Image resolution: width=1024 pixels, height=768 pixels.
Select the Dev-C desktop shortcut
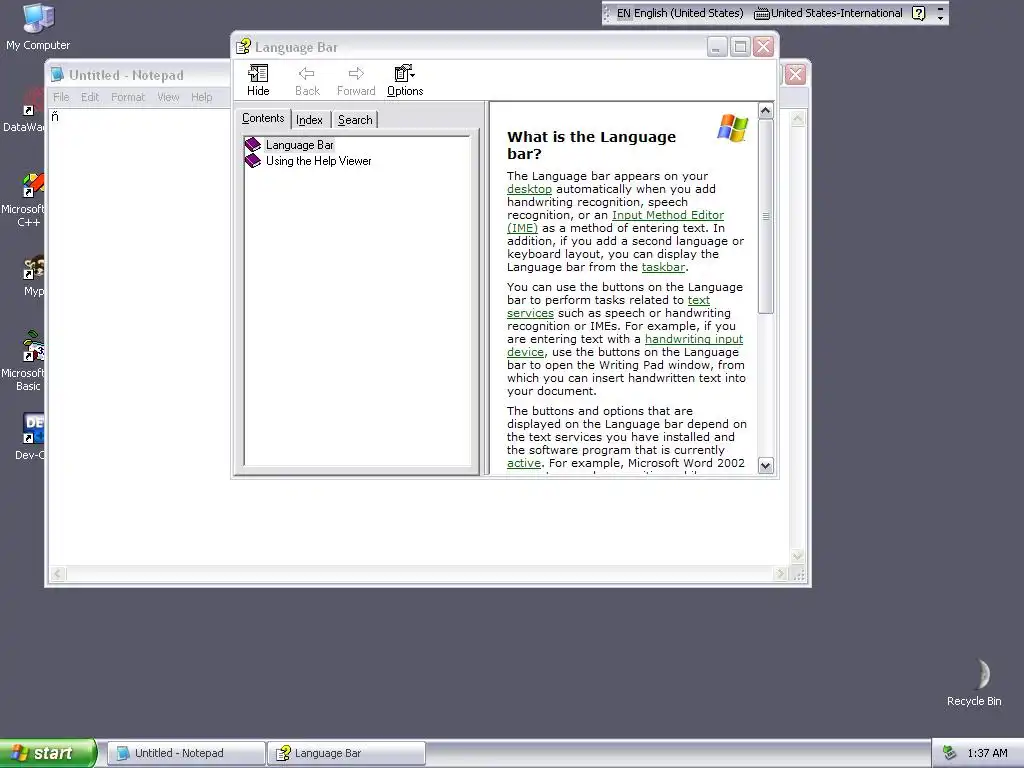click(30, 436)
